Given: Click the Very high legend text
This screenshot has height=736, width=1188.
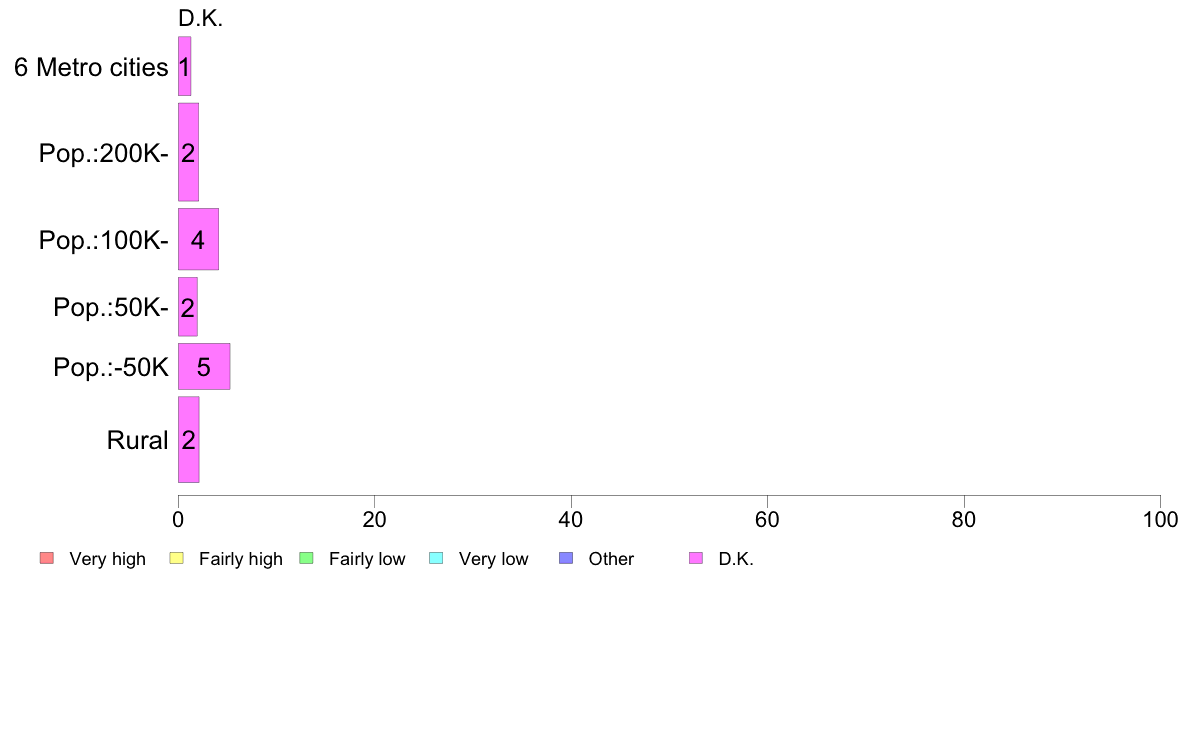Looking at the screenshot, I should tap(108, 559).
